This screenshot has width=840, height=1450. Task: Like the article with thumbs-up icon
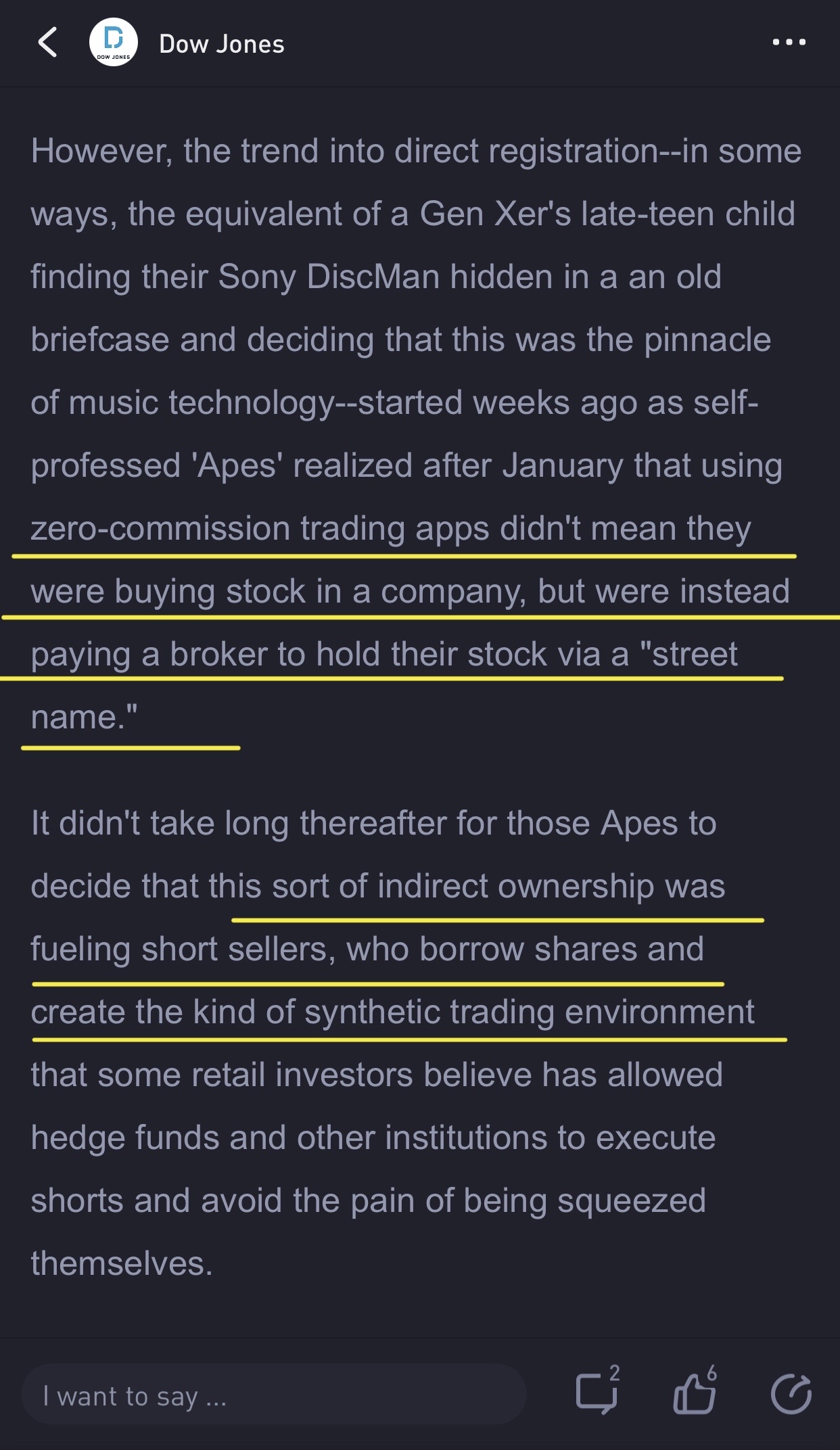[x=694, y=1394]
